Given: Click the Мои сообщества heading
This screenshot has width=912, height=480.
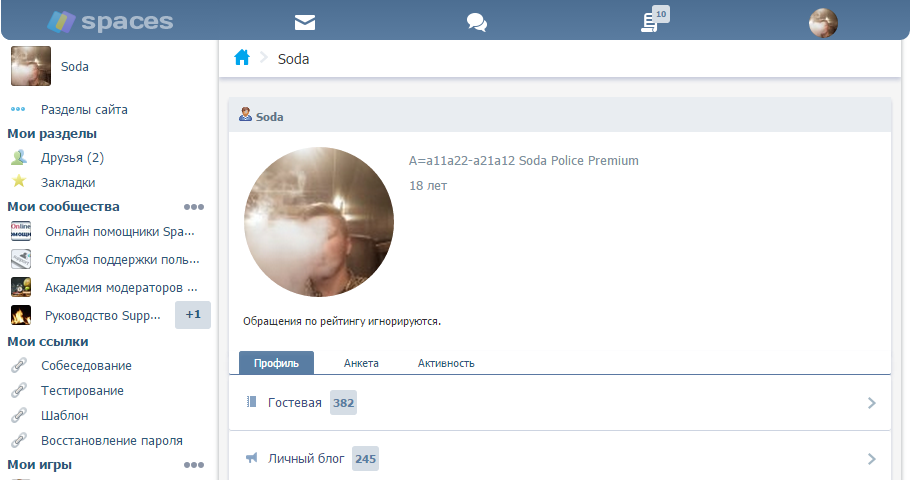Looking at the screenshot, I should pos(63,207).
